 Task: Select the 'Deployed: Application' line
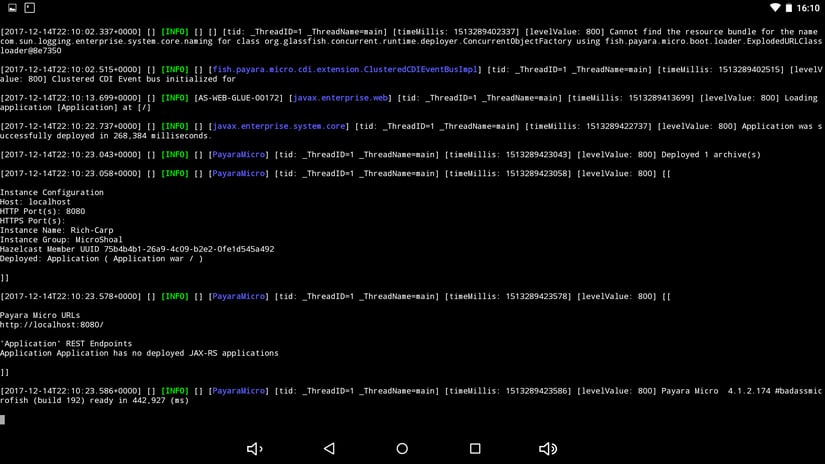click(101, 258)
